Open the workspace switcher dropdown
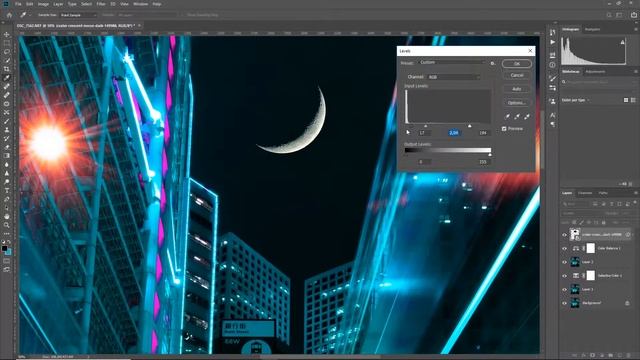 pyautogui.click(x=620, y=15)
